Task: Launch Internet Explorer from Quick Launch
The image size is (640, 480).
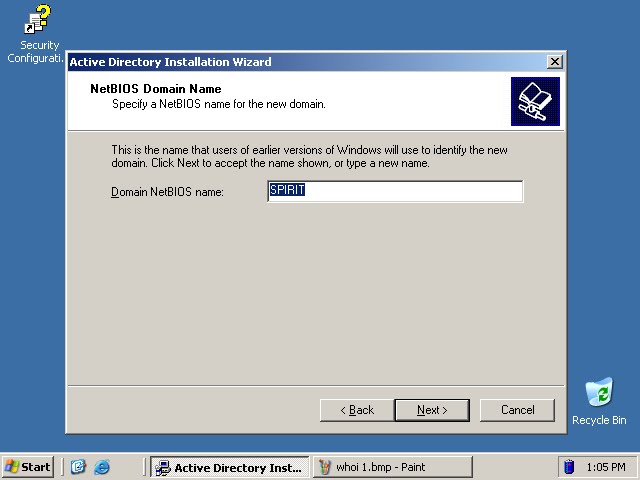Action: coord(102,467)
